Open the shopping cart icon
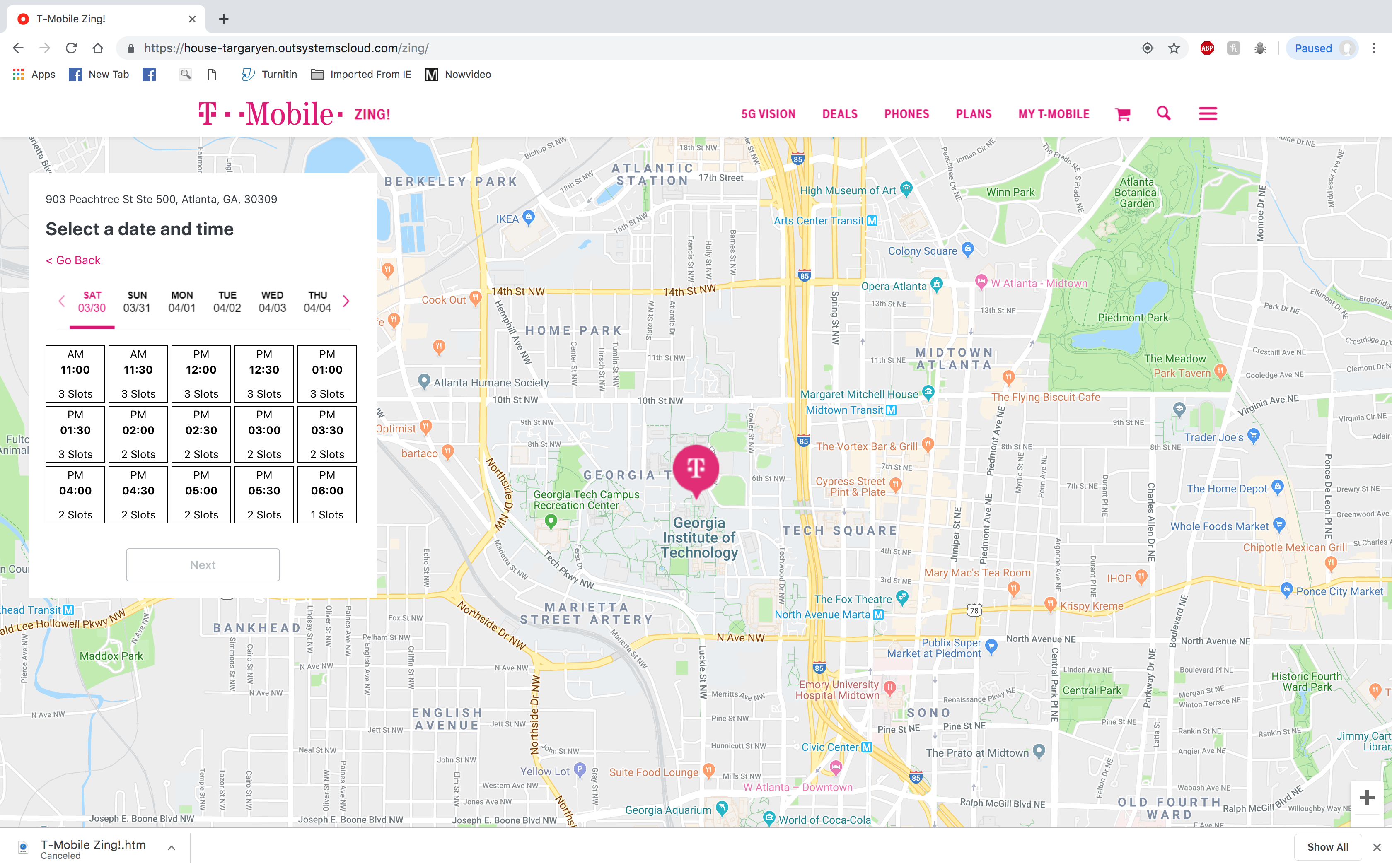The width and height of the screenshot is (1392, 868). point(1123,114)
